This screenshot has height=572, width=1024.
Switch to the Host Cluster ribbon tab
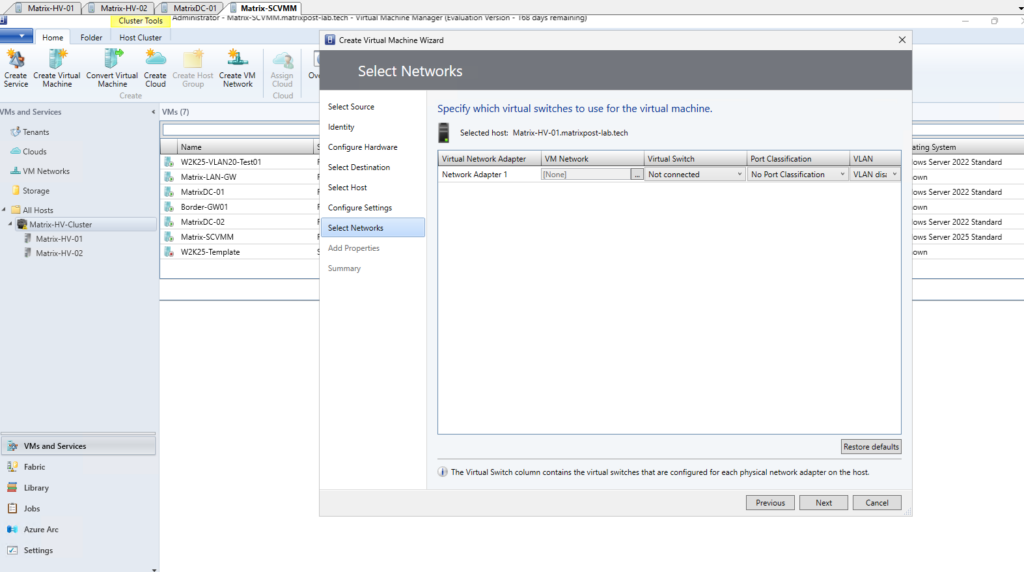pos(140,38)
